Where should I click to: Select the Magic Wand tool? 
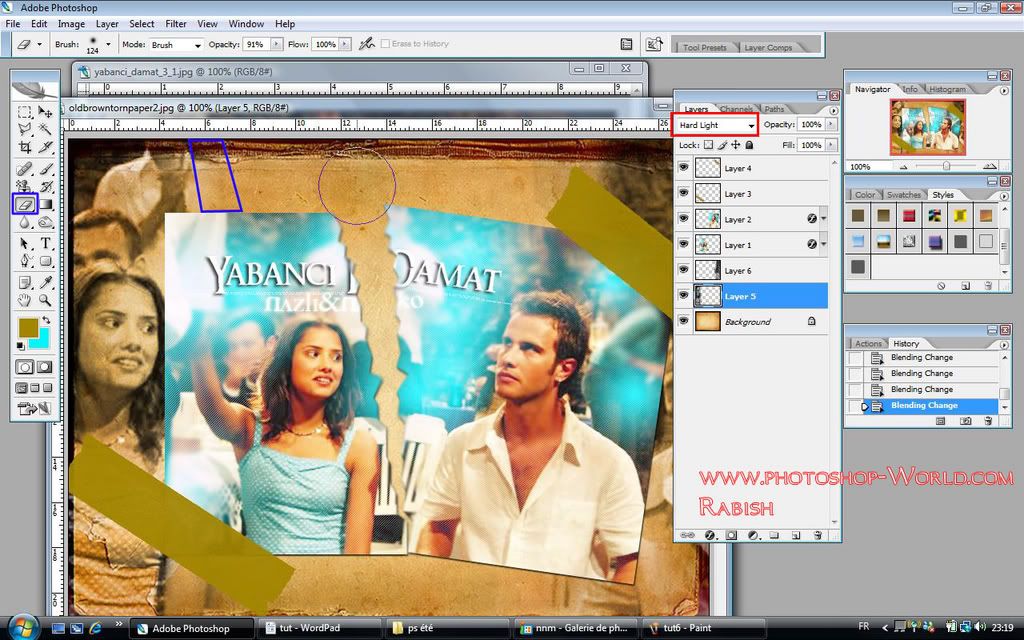pyautogui.click(x=45, y=129)
